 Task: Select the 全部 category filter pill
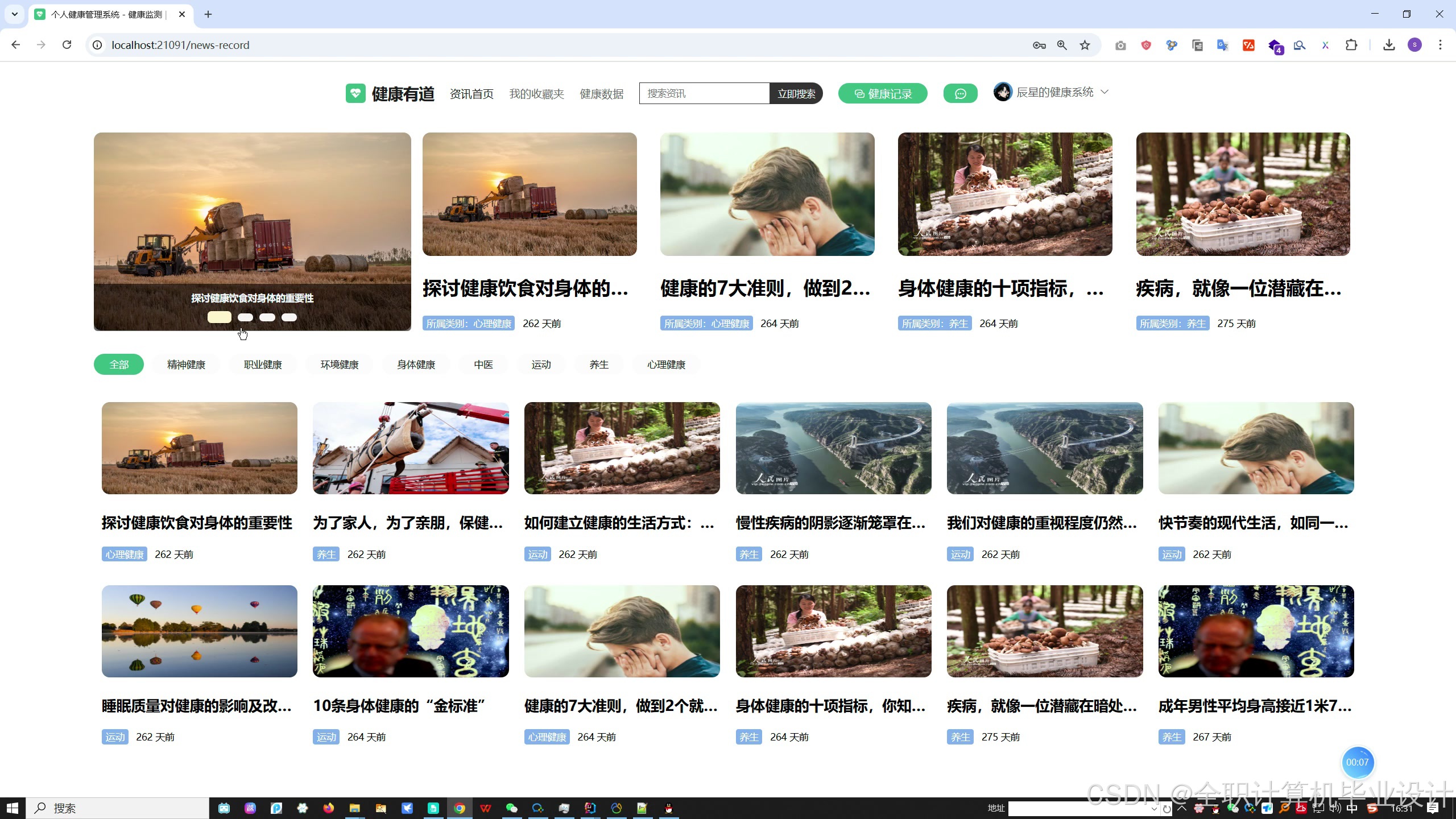119,365
